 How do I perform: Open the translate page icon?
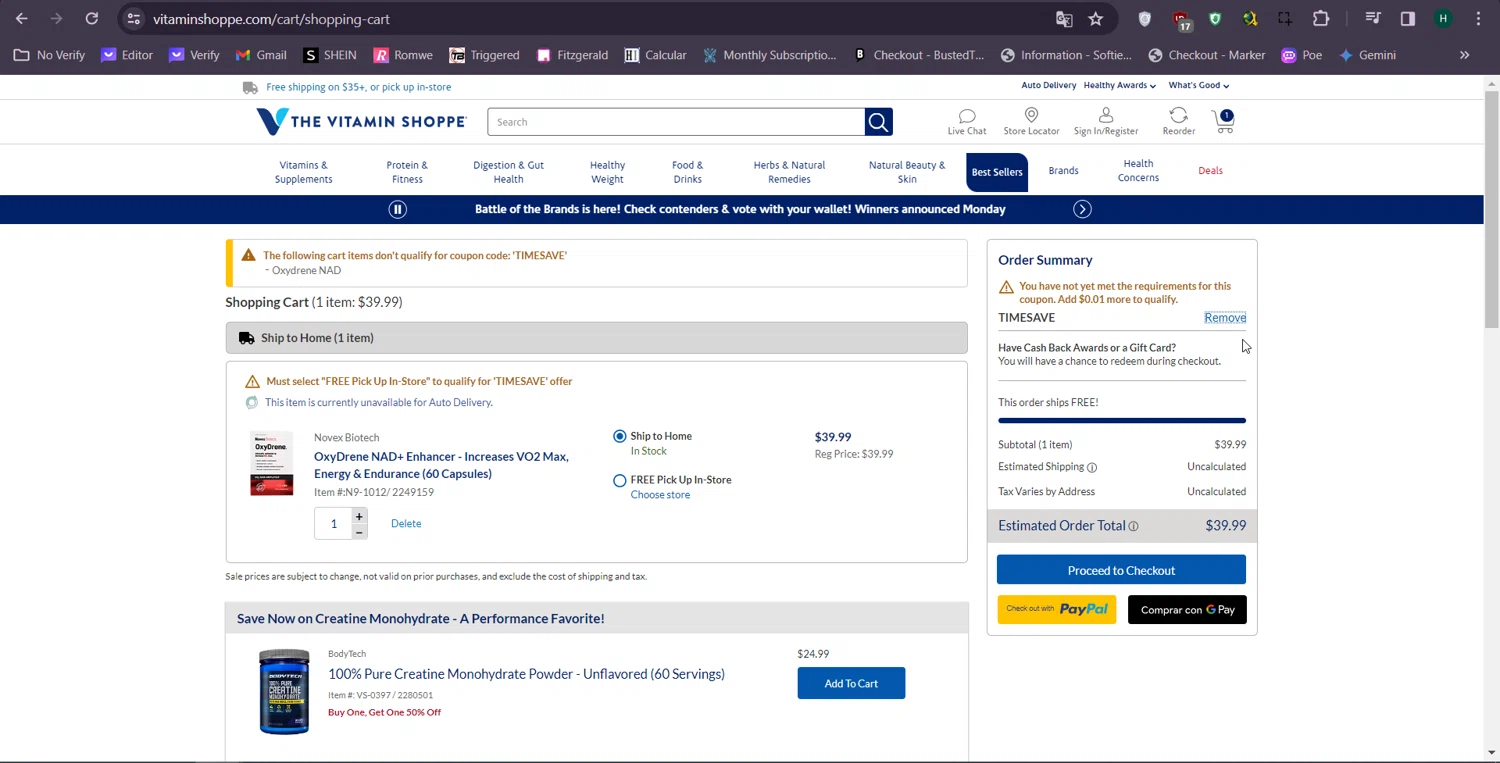tap(1064, 19)
